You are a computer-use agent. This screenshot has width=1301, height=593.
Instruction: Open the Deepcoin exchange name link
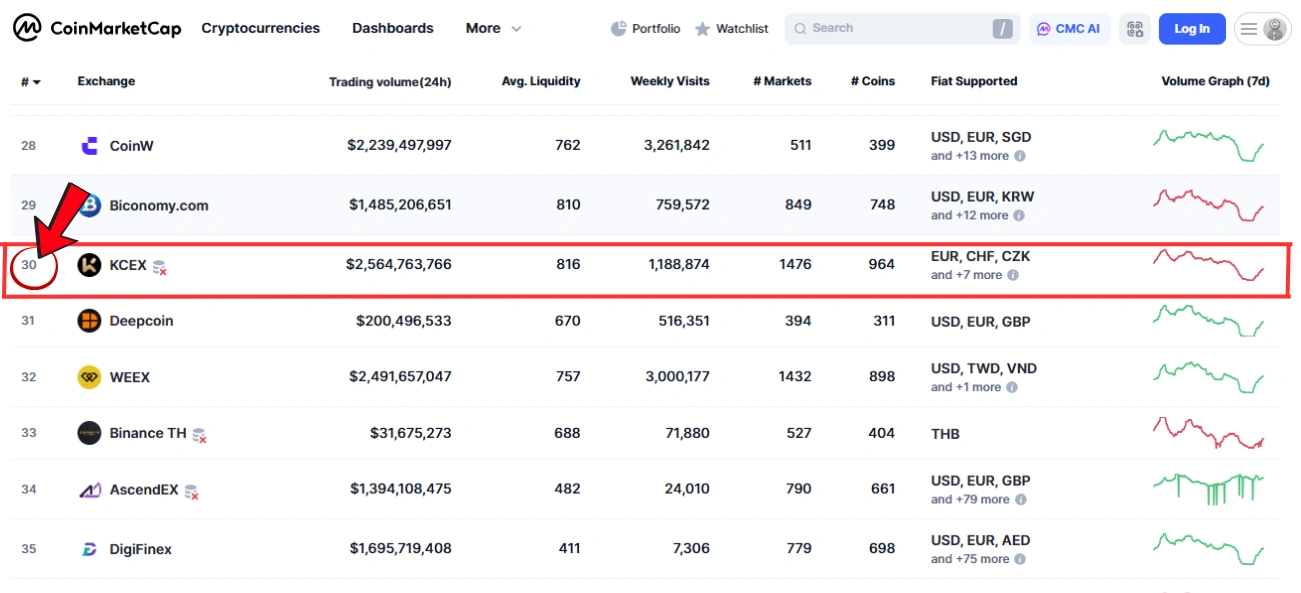point(141,321)
